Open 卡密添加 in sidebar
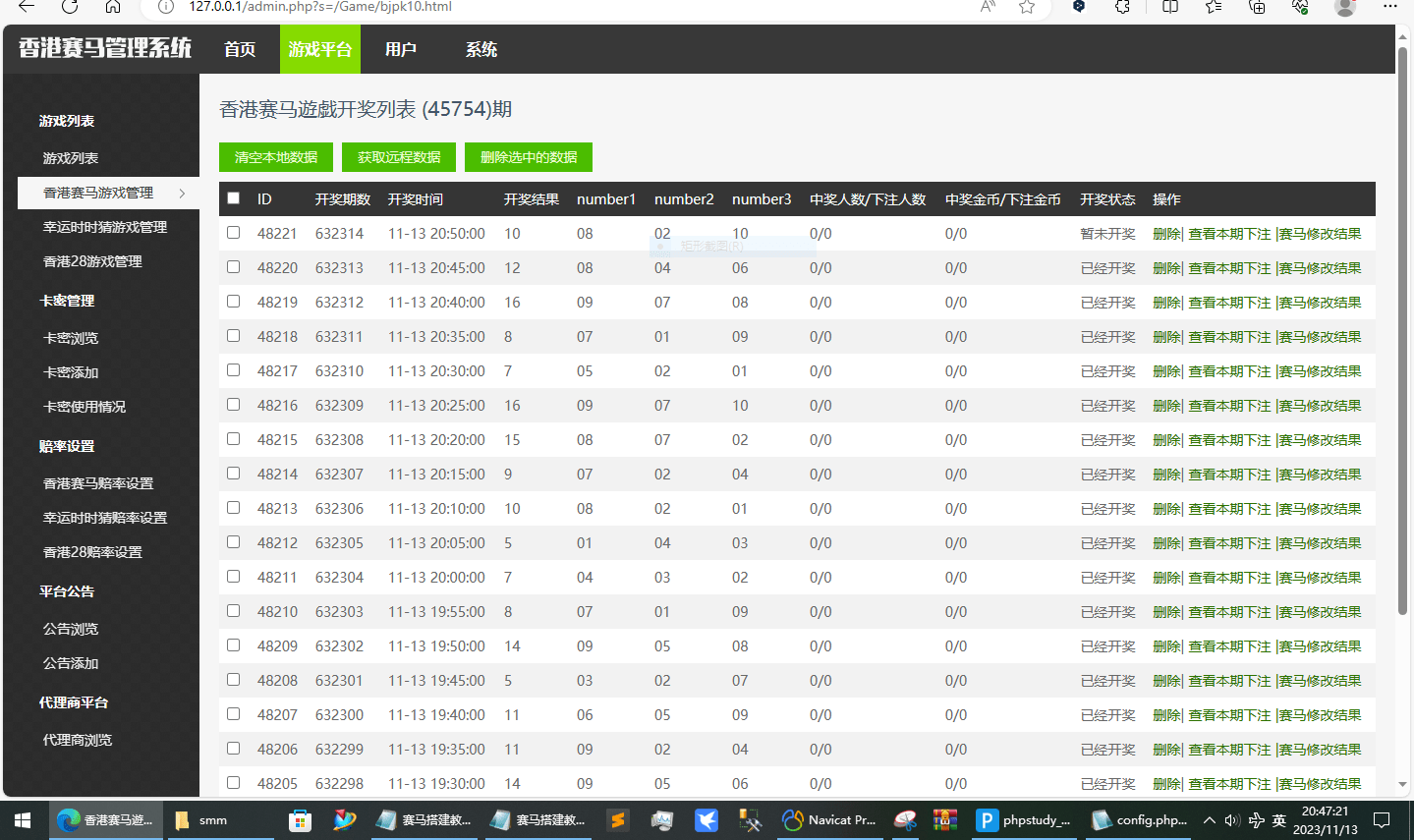The image size is (1414, 840). pyautogui.click(x=71, y=372)
